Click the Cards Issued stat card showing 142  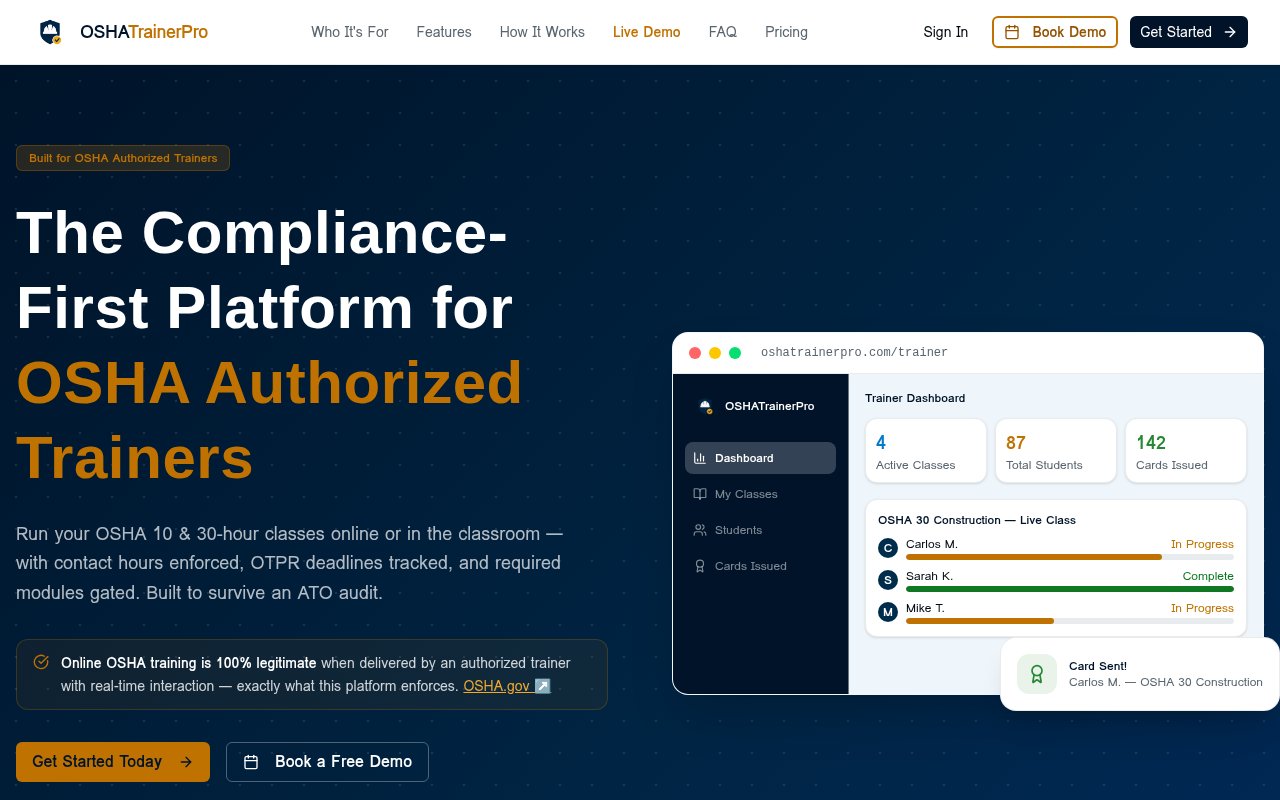(x=1186, y=451)
